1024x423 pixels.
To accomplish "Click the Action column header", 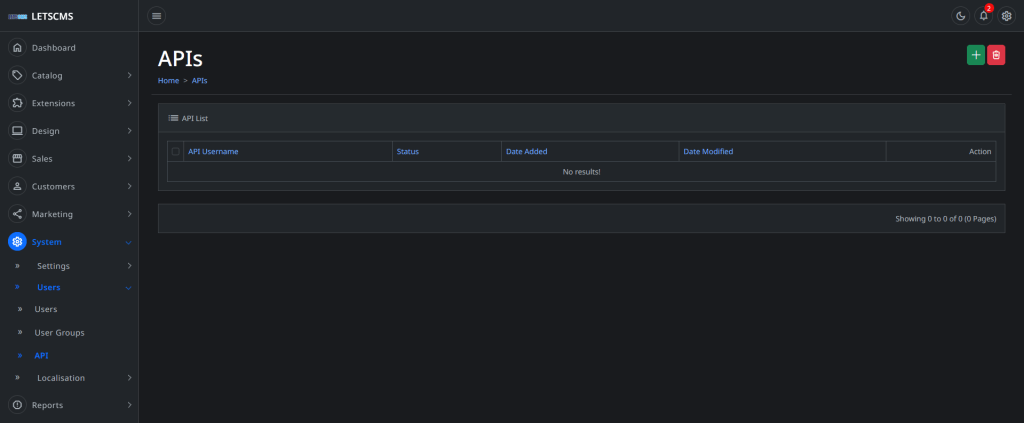I will (x=980, y=151).
